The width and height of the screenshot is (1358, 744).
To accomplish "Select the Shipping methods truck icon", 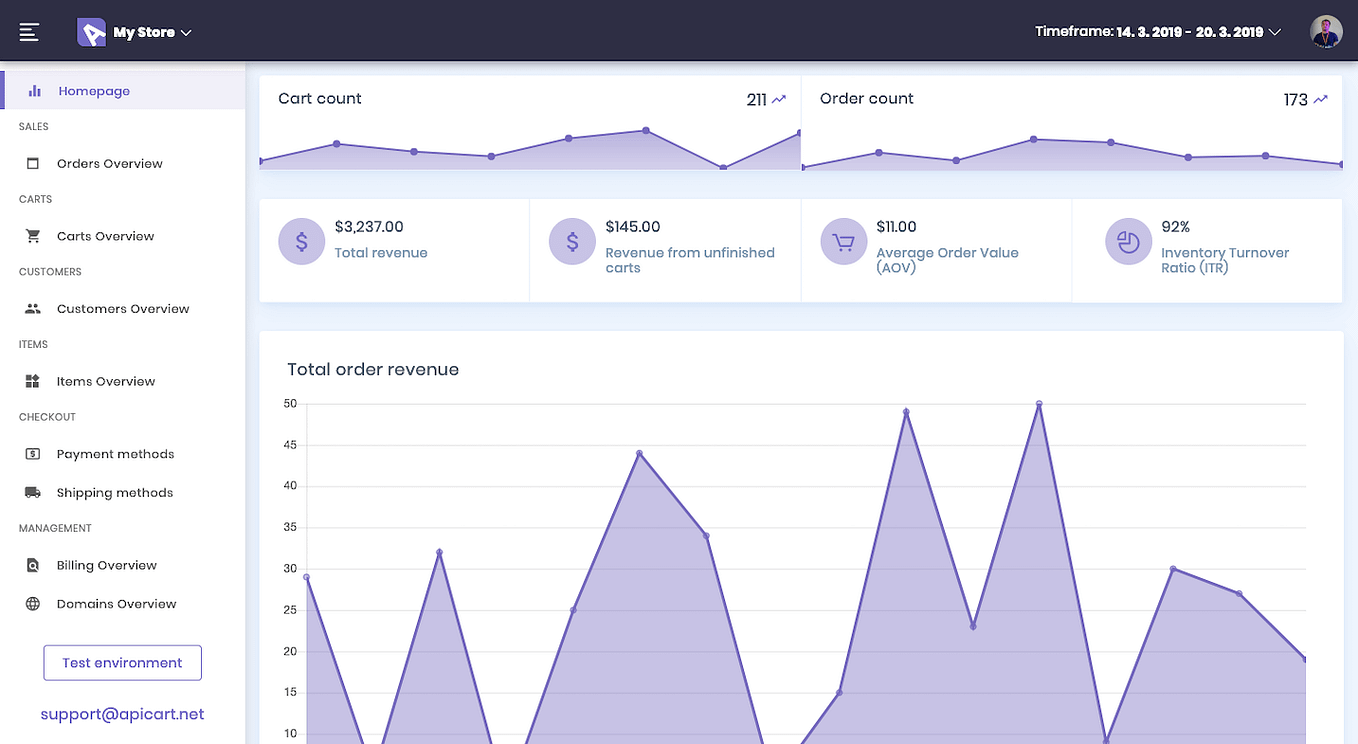I will (x=33, y=492).
